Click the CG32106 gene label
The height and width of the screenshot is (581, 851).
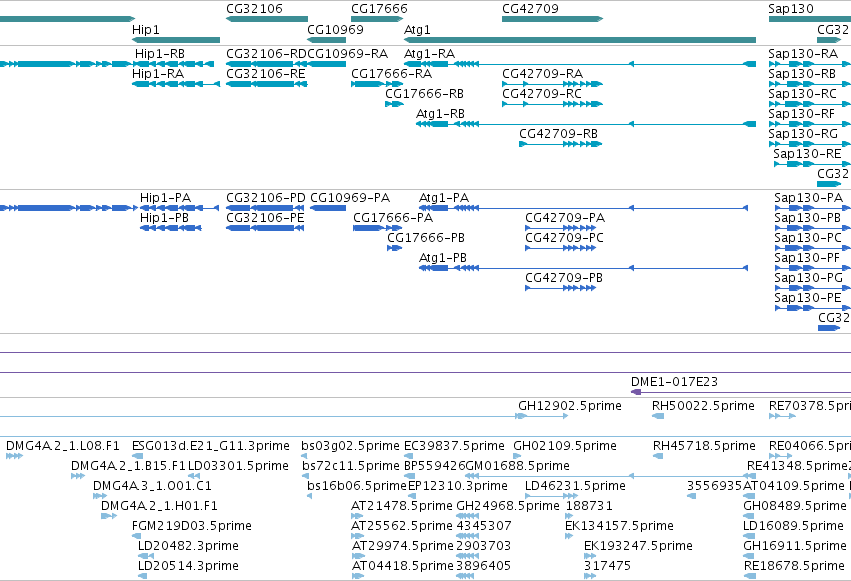(x=255, y=9)
